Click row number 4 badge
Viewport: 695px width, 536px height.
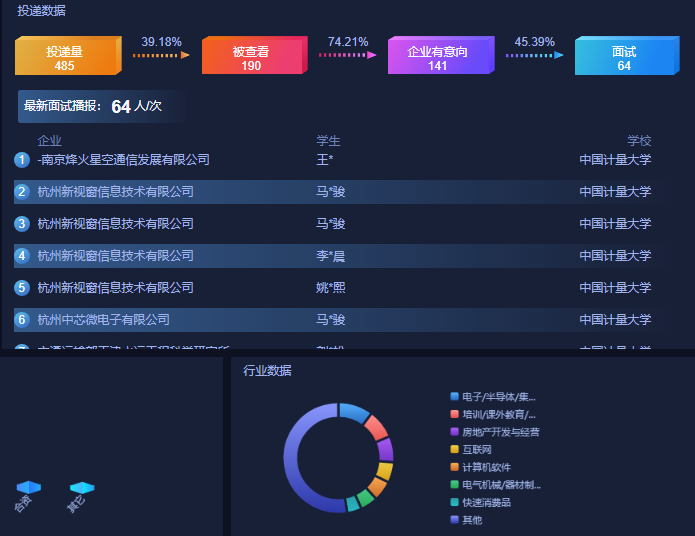(22, 256)
